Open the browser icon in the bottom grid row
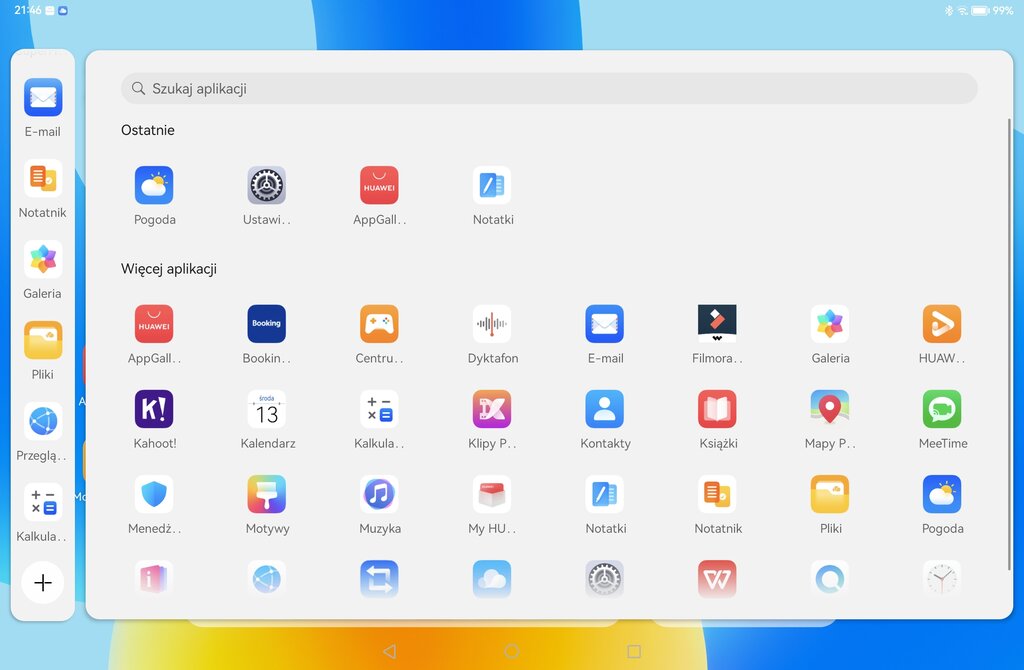Image resolution: width=1024 pixels, height=670 pixels. pyautogui.click(x=266, y=579)
